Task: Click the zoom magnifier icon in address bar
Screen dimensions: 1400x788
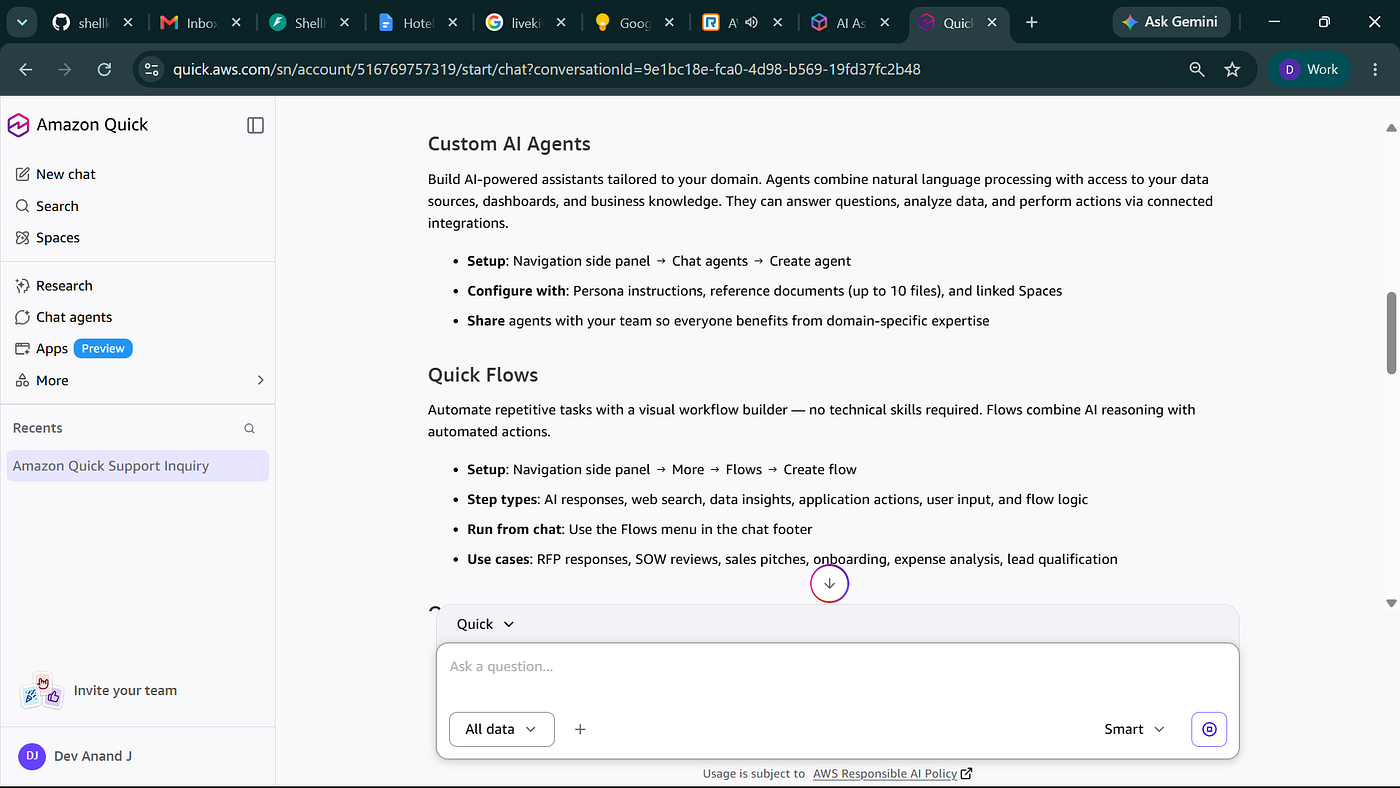Action: (1197, 69)
